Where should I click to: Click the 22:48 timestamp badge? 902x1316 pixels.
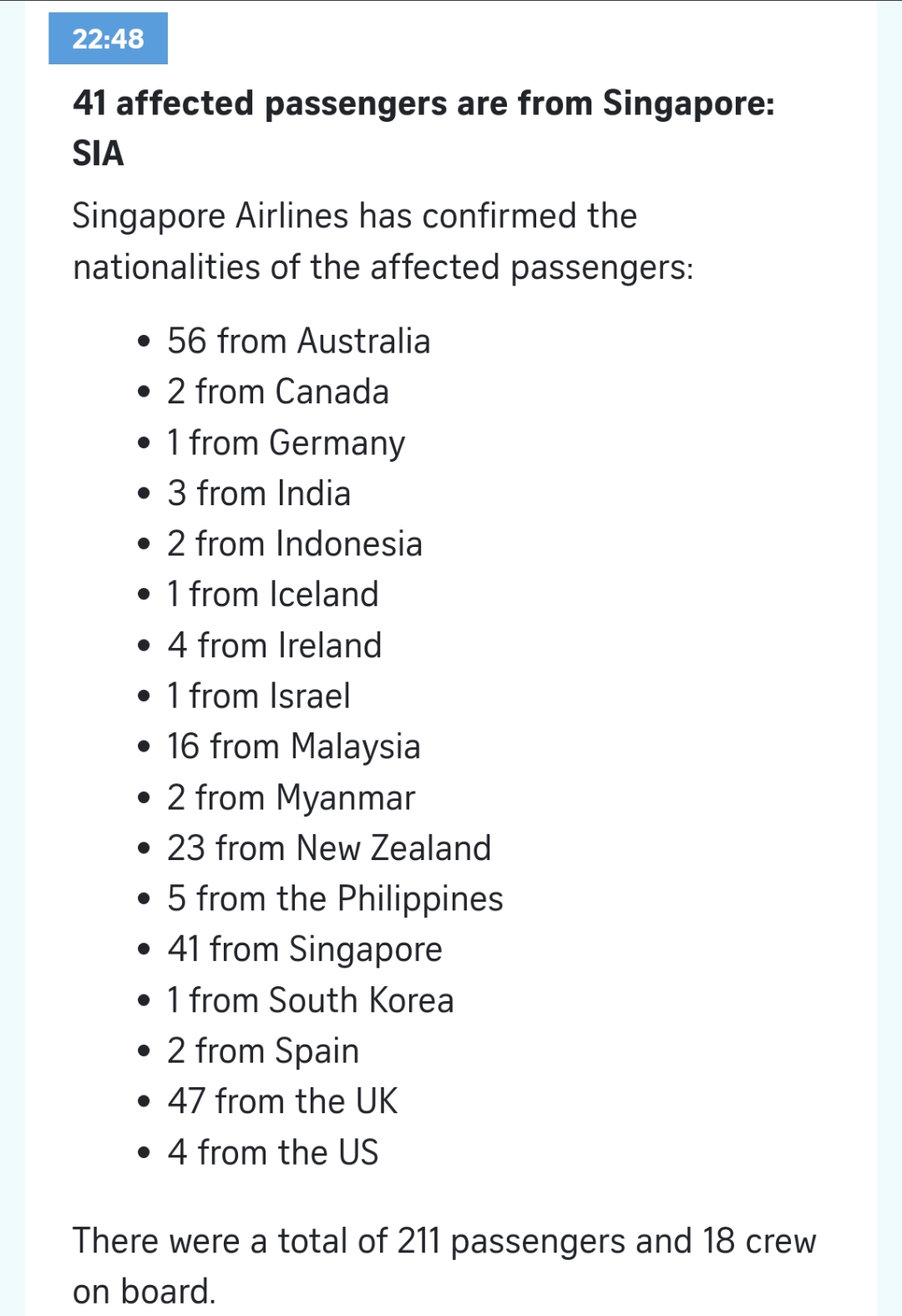click(108, 38)
